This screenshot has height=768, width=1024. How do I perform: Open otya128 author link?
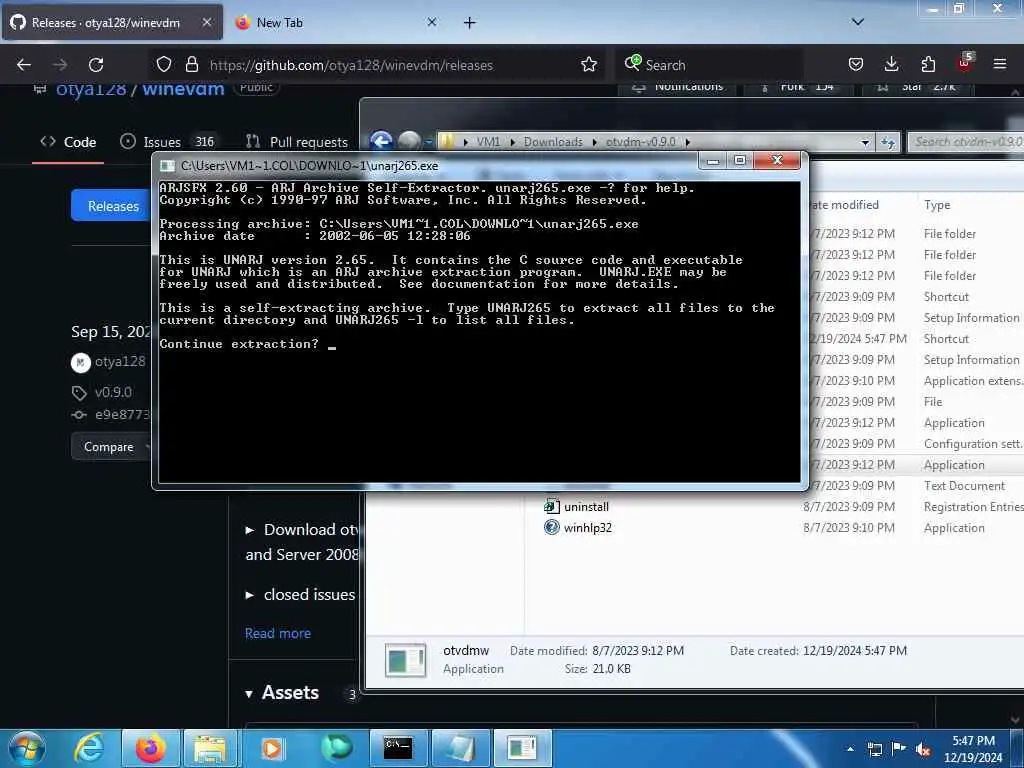[120, 361]
